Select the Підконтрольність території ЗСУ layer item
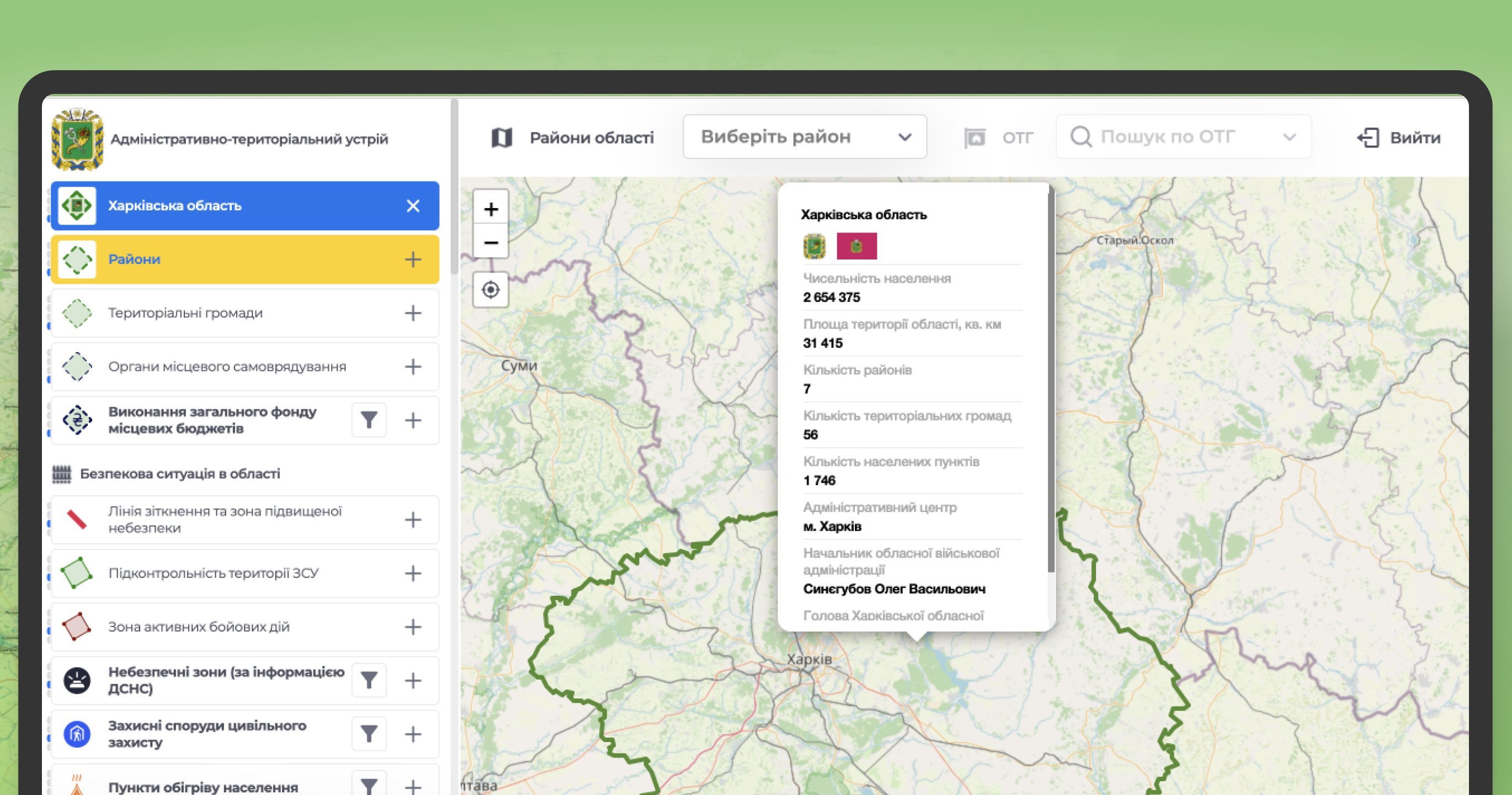 click(x=213, y=574)
